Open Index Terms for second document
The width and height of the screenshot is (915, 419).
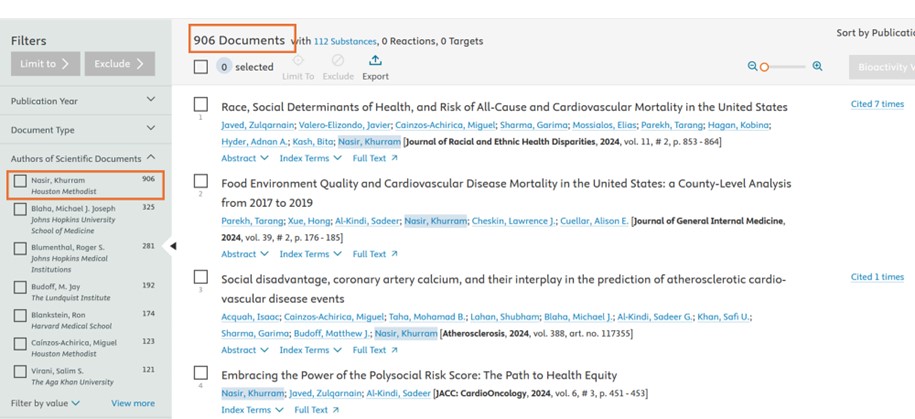tap(309, 254)
